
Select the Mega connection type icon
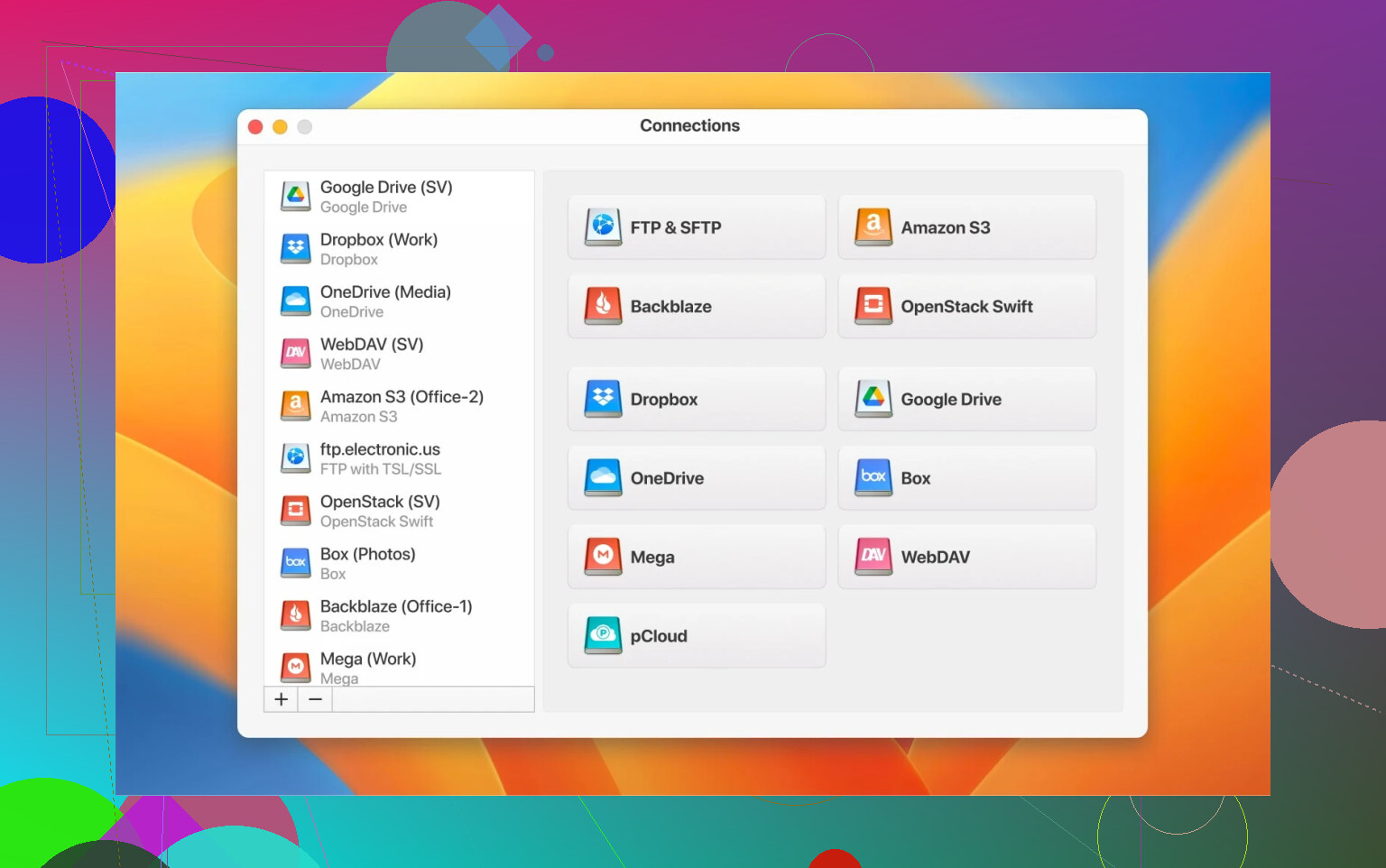click(x=603, y=557)
